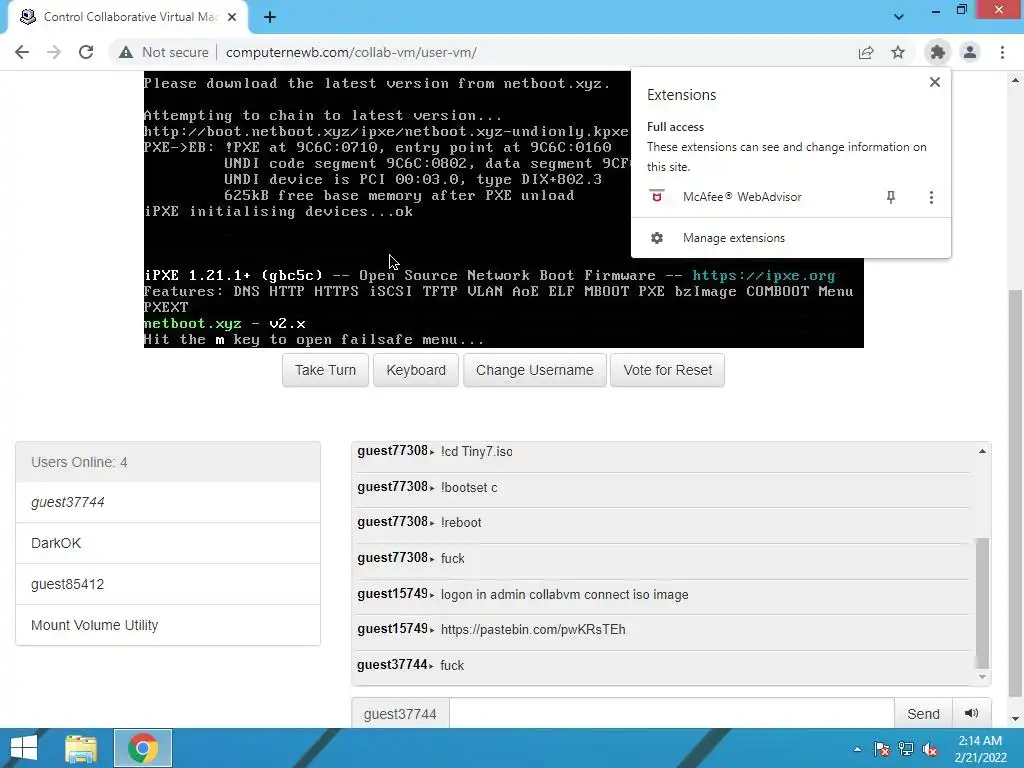
Task: Click the Users Online: 4 header
Action: (x=168, y=462)
